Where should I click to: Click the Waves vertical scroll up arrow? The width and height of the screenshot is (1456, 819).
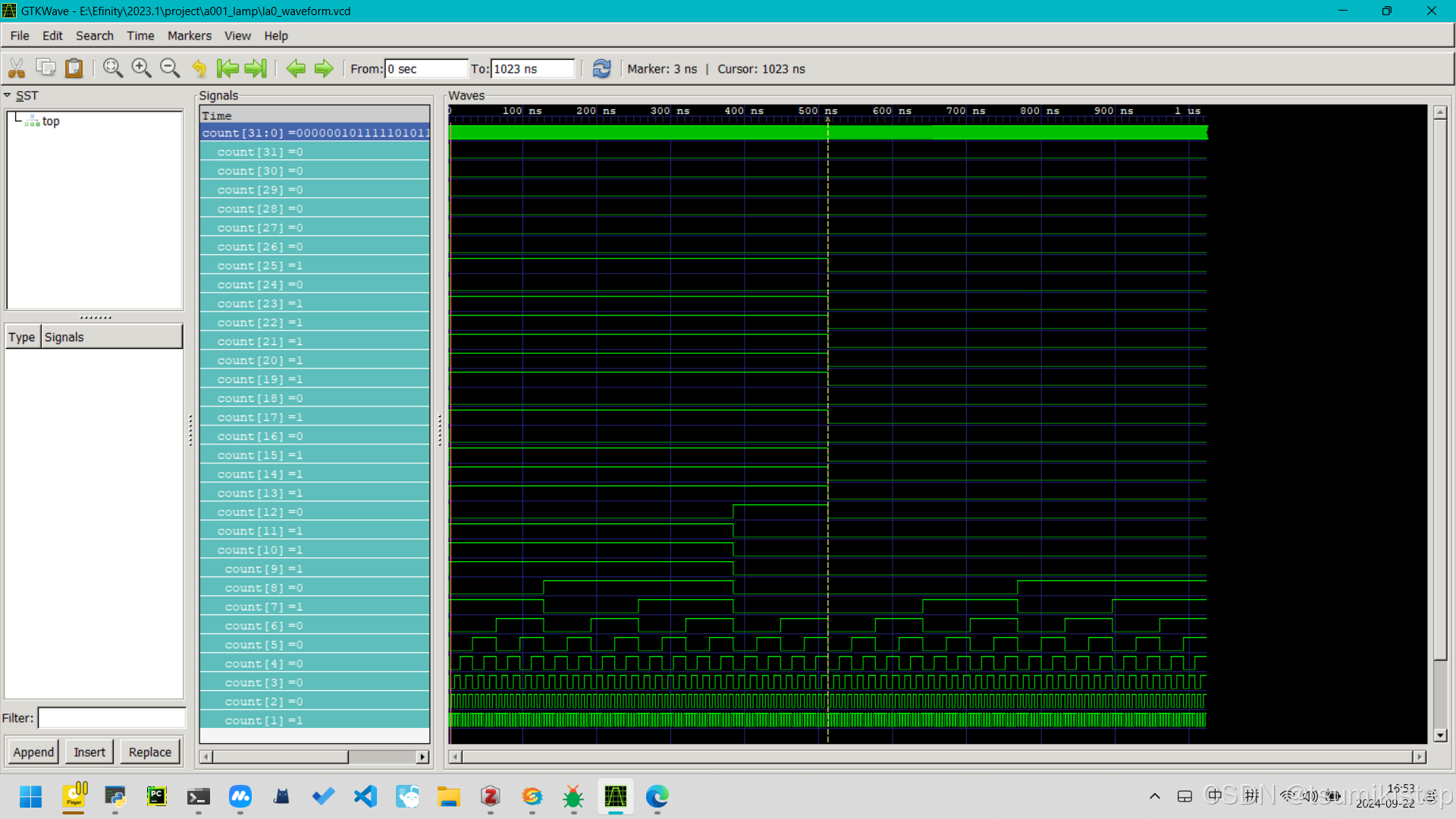[x=1441, y=112]
